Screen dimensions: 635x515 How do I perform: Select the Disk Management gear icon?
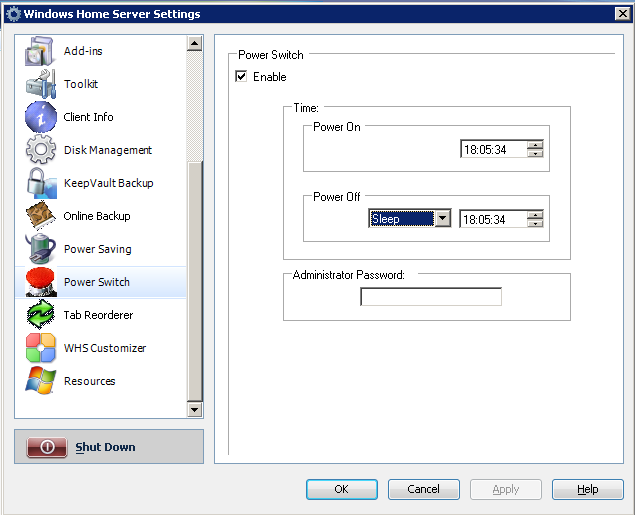(x=40, y=150)
